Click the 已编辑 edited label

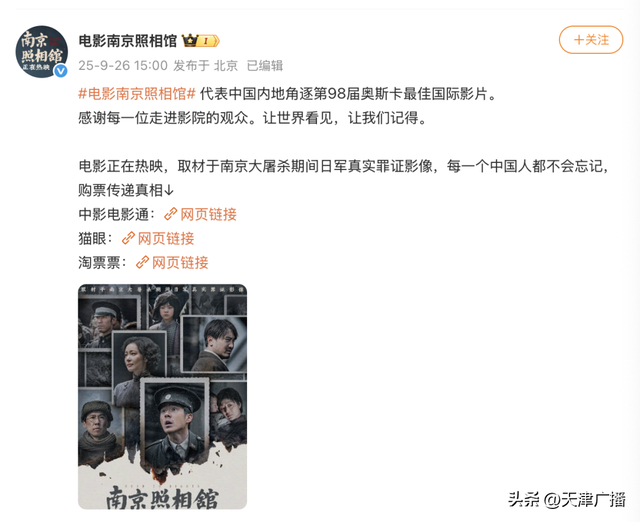pyautogui.click(x=265, y=65)
